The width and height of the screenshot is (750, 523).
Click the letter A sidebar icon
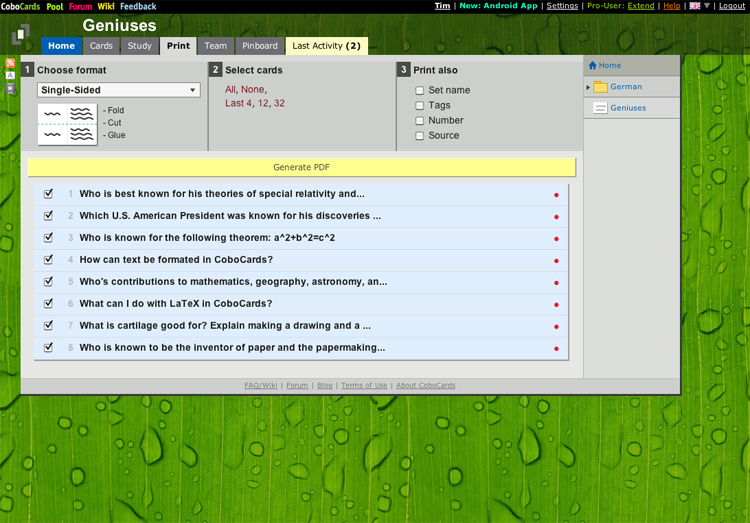pyautogui.click(x=10, y=76)
